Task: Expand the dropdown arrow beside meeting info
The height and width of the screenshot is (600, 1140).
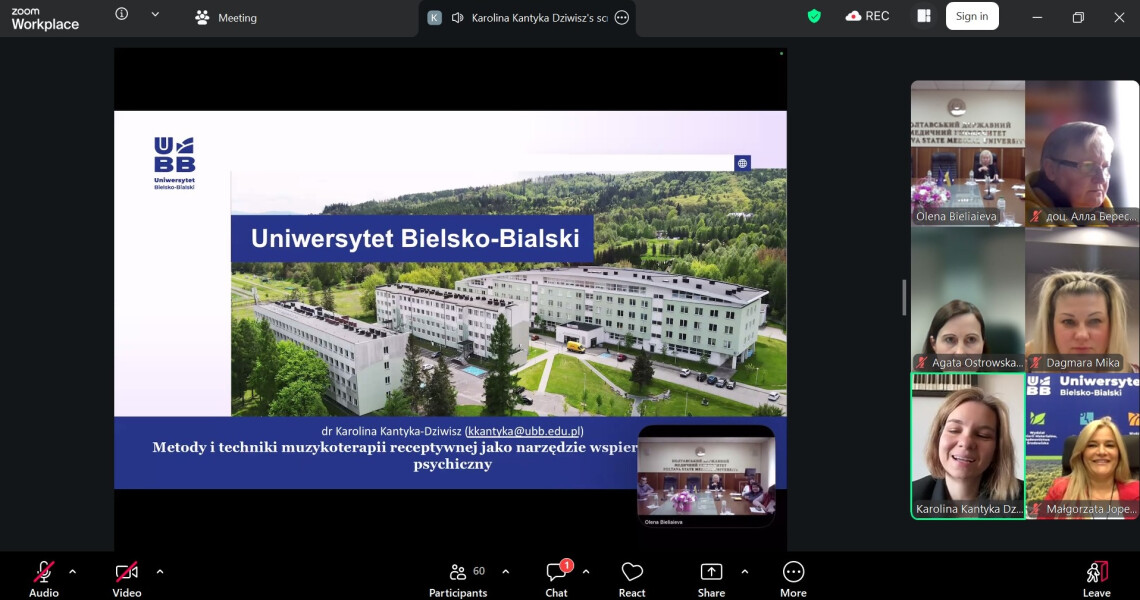Action: point(155,14)
